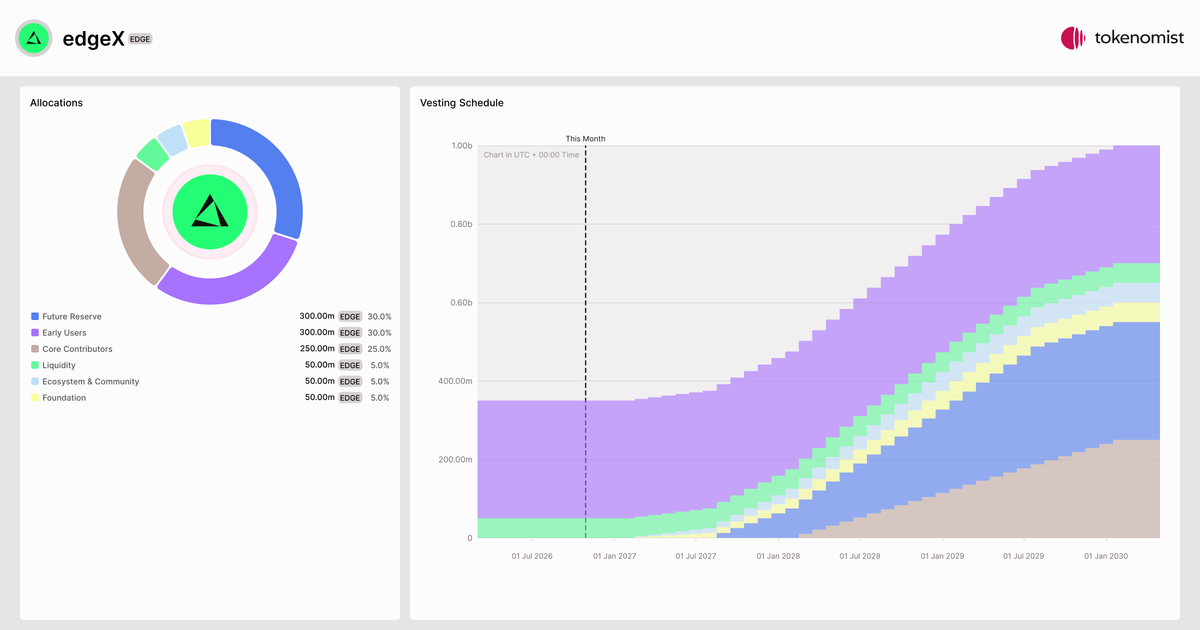The height and width of the screenshot is (630, 1200).
Task: Click the 30.0% value in Future Reserve row
Action: click(x=380, y=317)
